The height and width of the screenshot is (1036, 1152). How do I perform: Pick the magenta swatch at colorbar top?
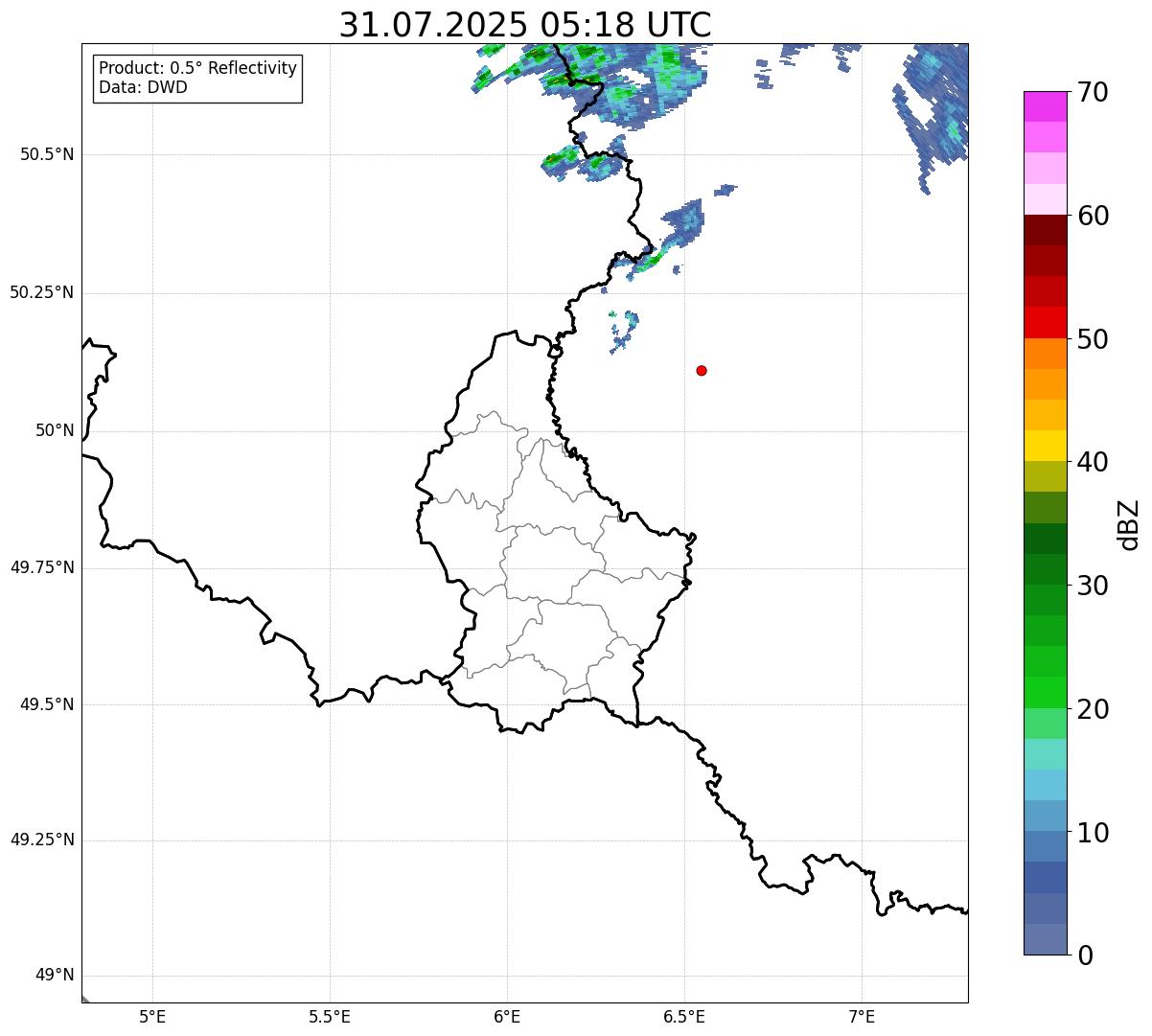(x=1045, y=107)
